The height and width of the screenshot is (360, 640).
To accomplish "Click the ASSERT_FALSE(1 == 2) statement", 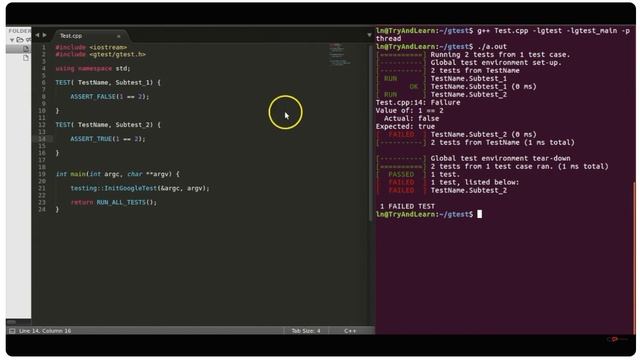I will (x=110, y=97).
